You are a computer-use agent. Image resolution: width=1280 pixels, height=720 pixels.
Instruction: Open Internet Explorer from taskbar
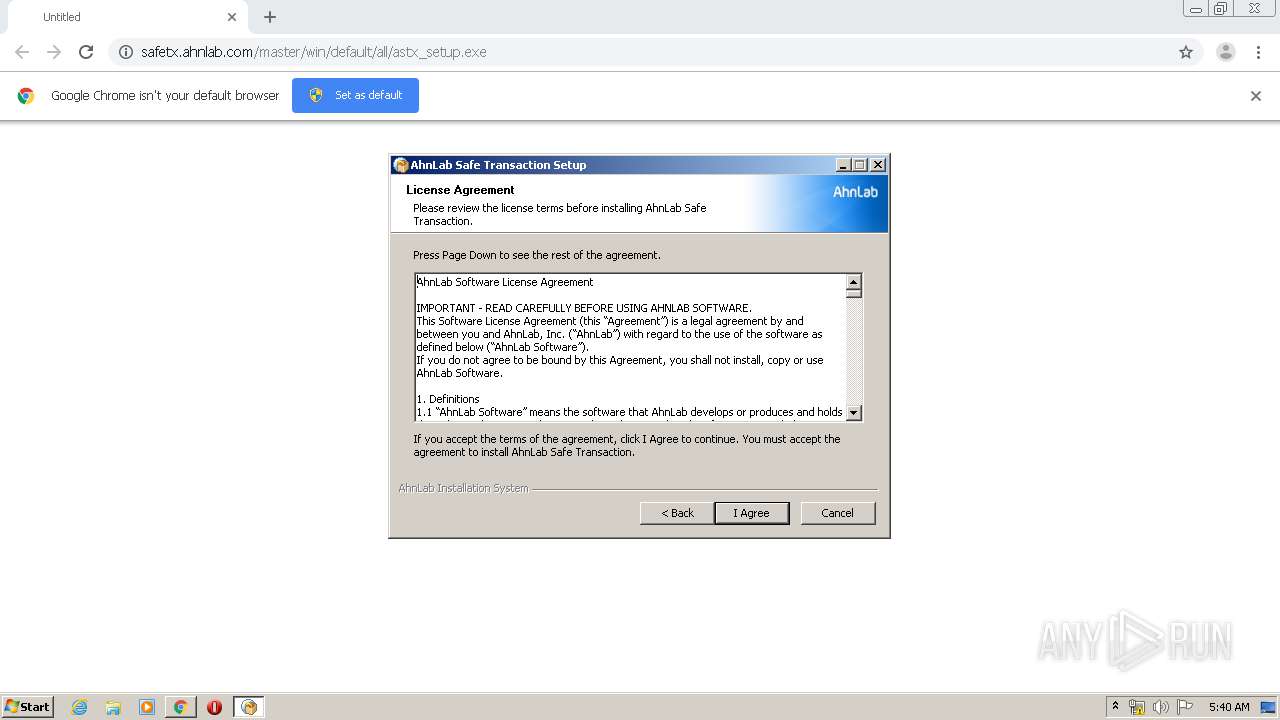click(x=80, y=707)
